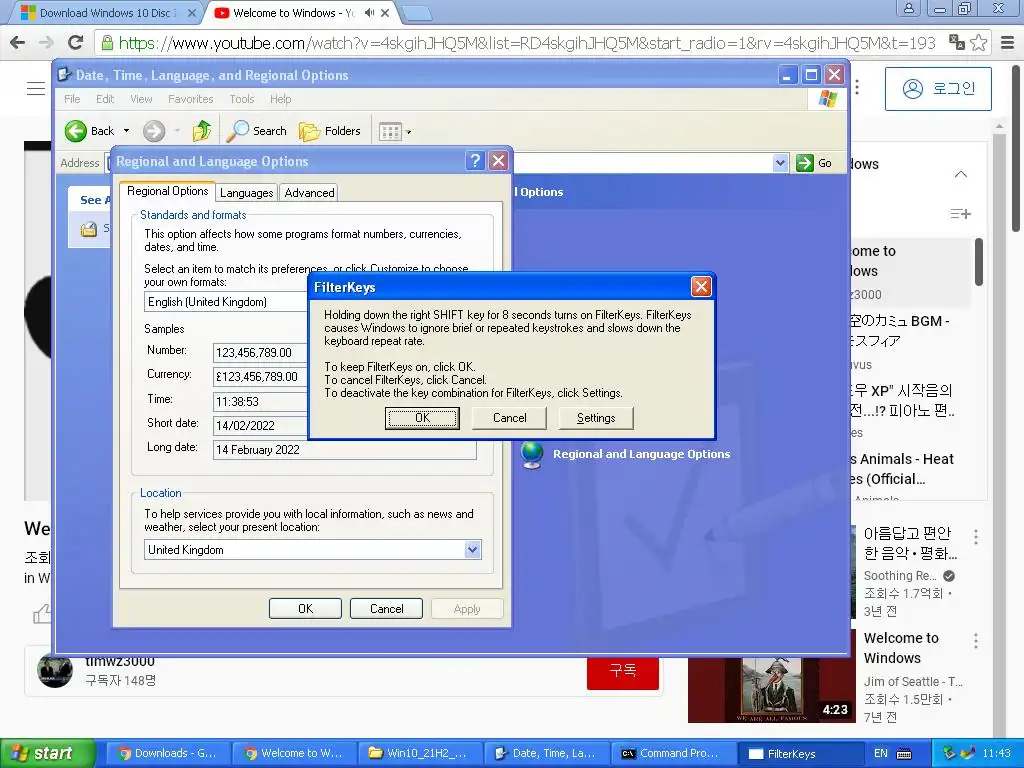This screenshot has height=768, width=1024.
Task: Open the File menu in Explorer window
Action: pyautogui.click(x=72, y=99)
